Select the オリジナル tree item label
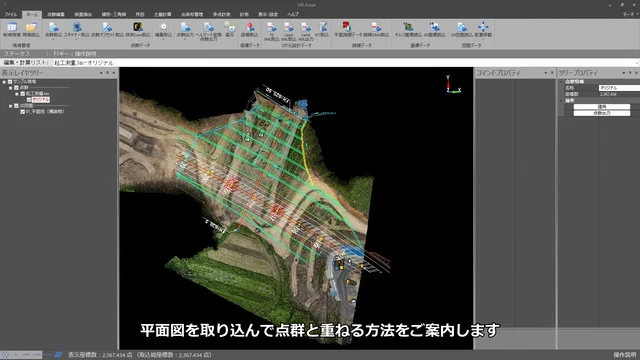 tap(40, 100)
